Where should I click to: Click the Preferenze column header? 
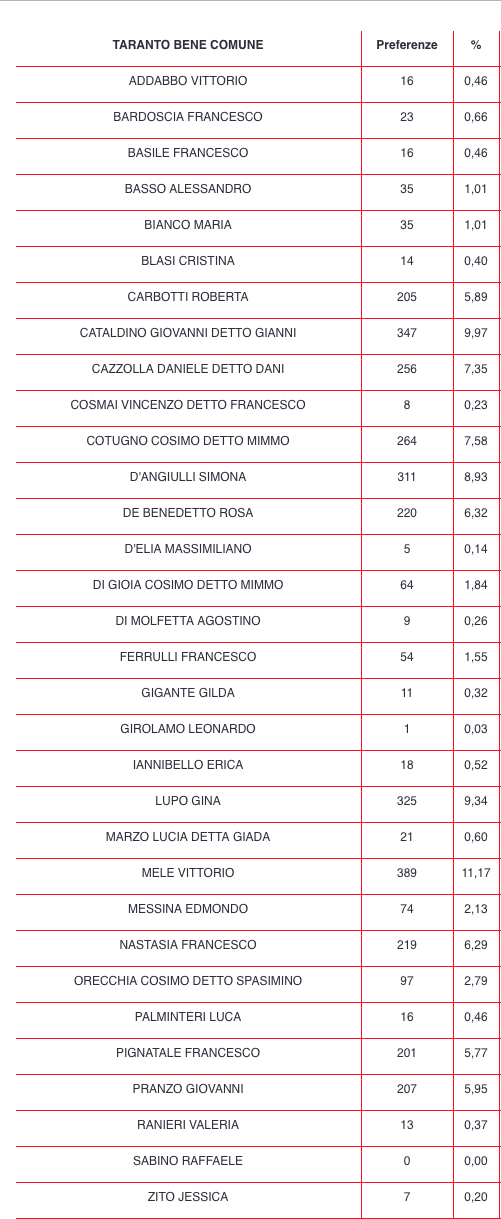pyautogui.click(x=407, y=45)
